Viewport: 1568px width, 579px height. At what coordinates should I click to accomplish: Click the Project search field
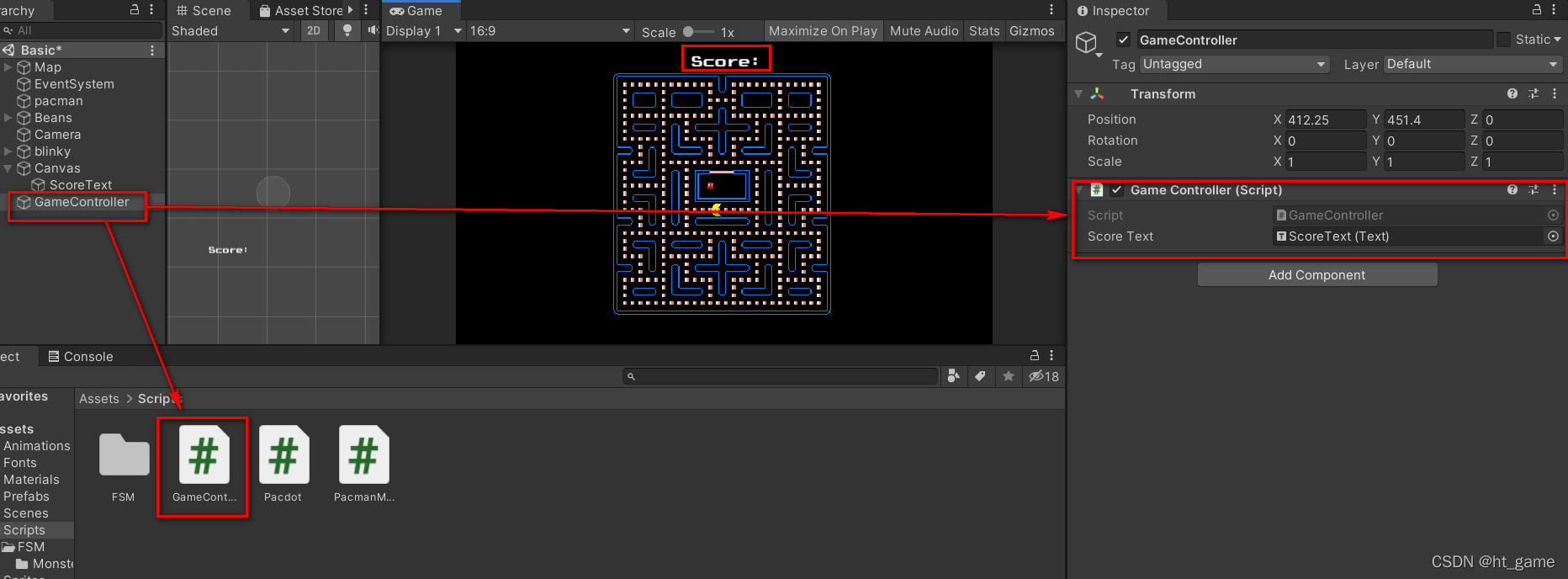click(x=780, y=376)
